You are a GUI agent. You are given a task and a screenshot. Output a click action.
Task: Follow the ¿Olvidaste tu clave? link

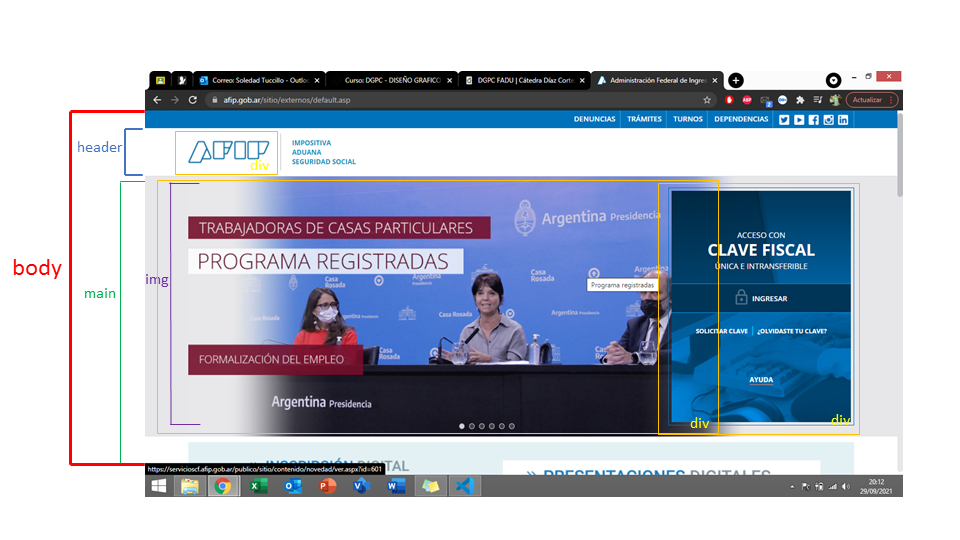pos(792,331)
